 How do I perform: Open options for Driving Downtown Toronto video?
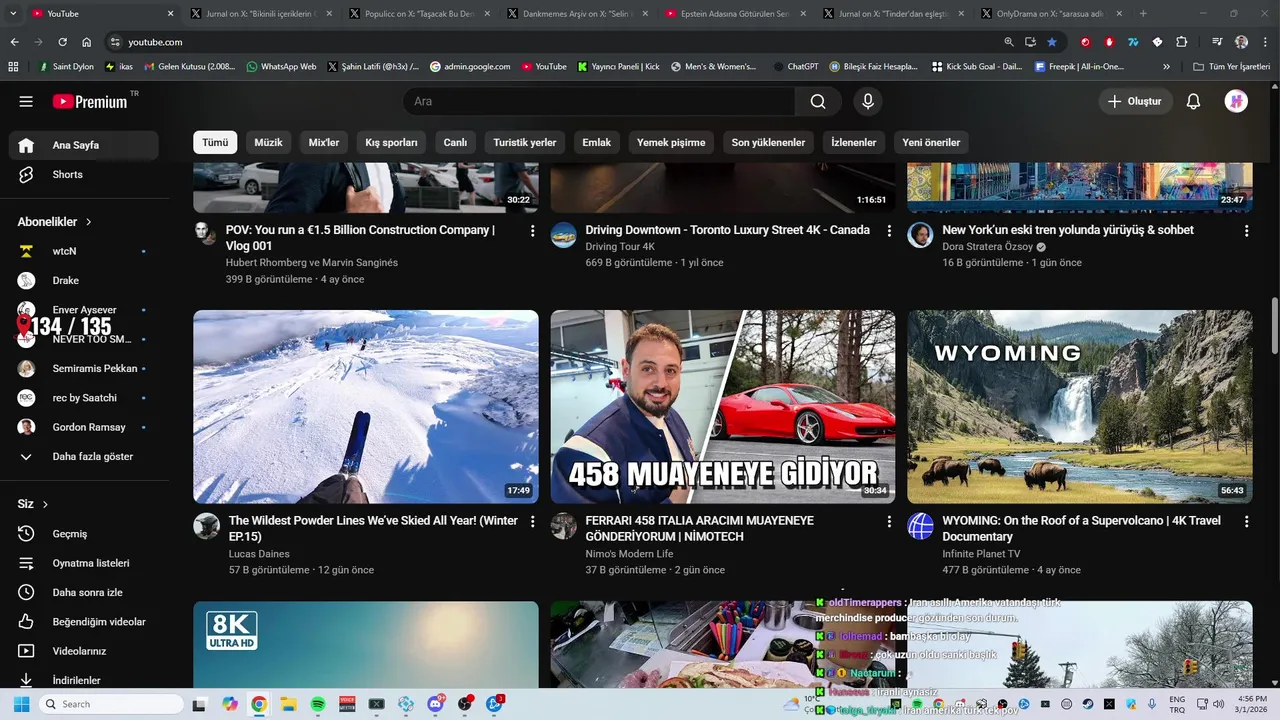tap(889, 231)
